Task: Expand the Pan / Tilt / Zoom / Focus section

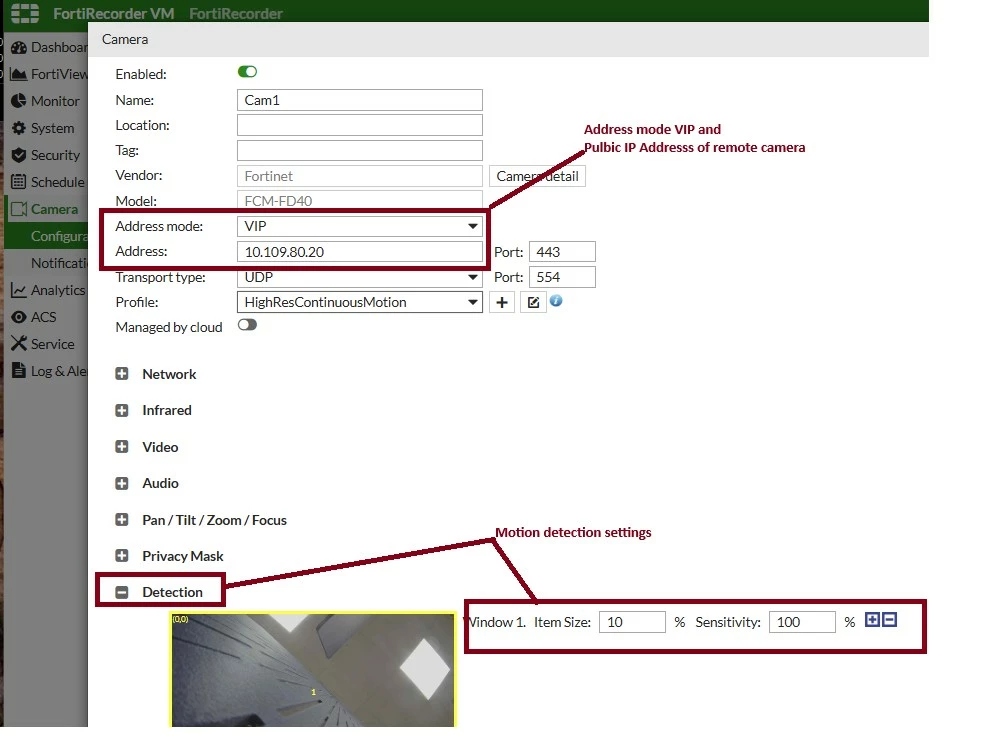Action: click(122, 520)
